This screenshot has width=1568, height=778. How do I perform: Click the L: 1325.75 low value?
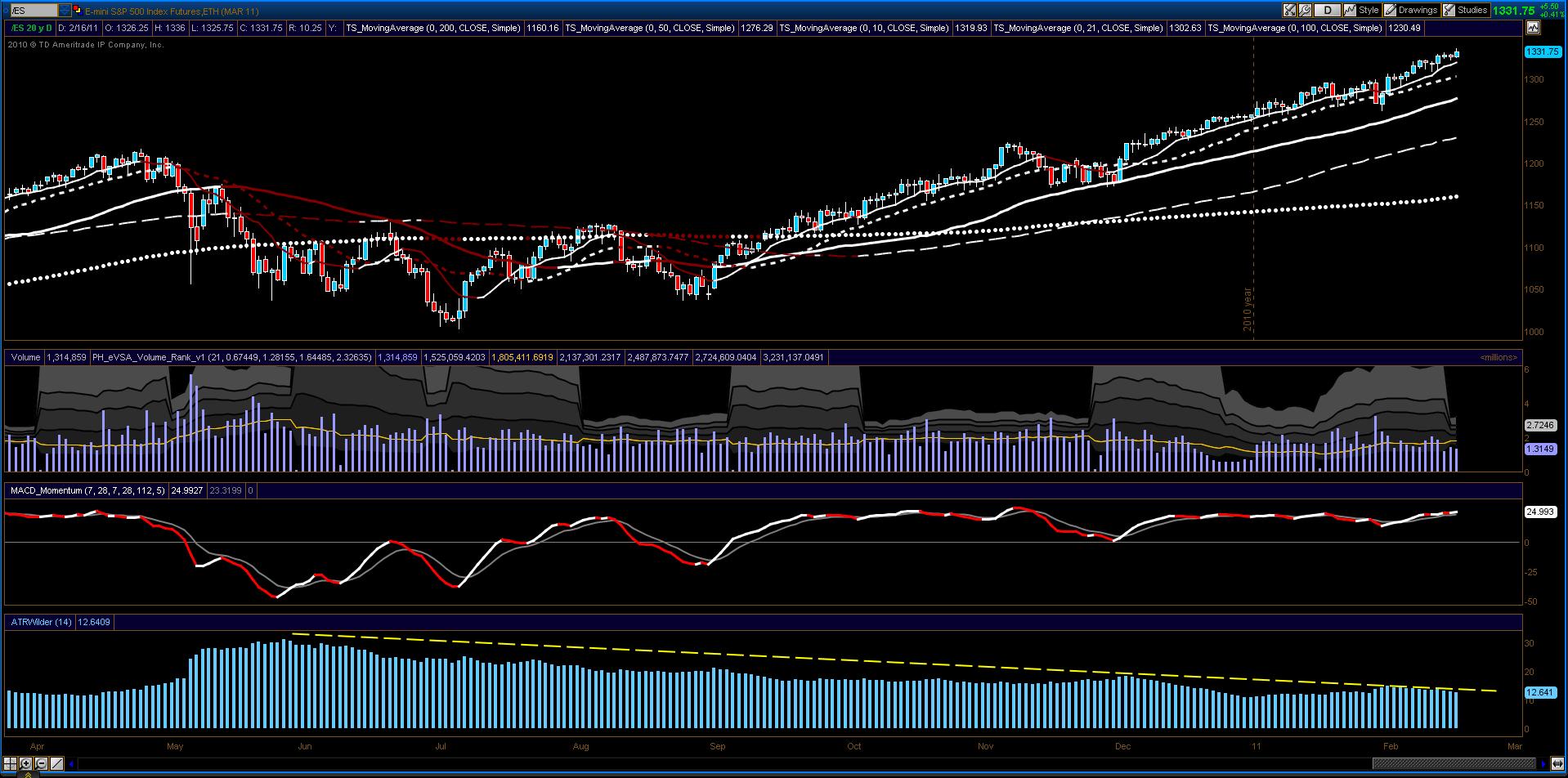click(x=213, y=28)
